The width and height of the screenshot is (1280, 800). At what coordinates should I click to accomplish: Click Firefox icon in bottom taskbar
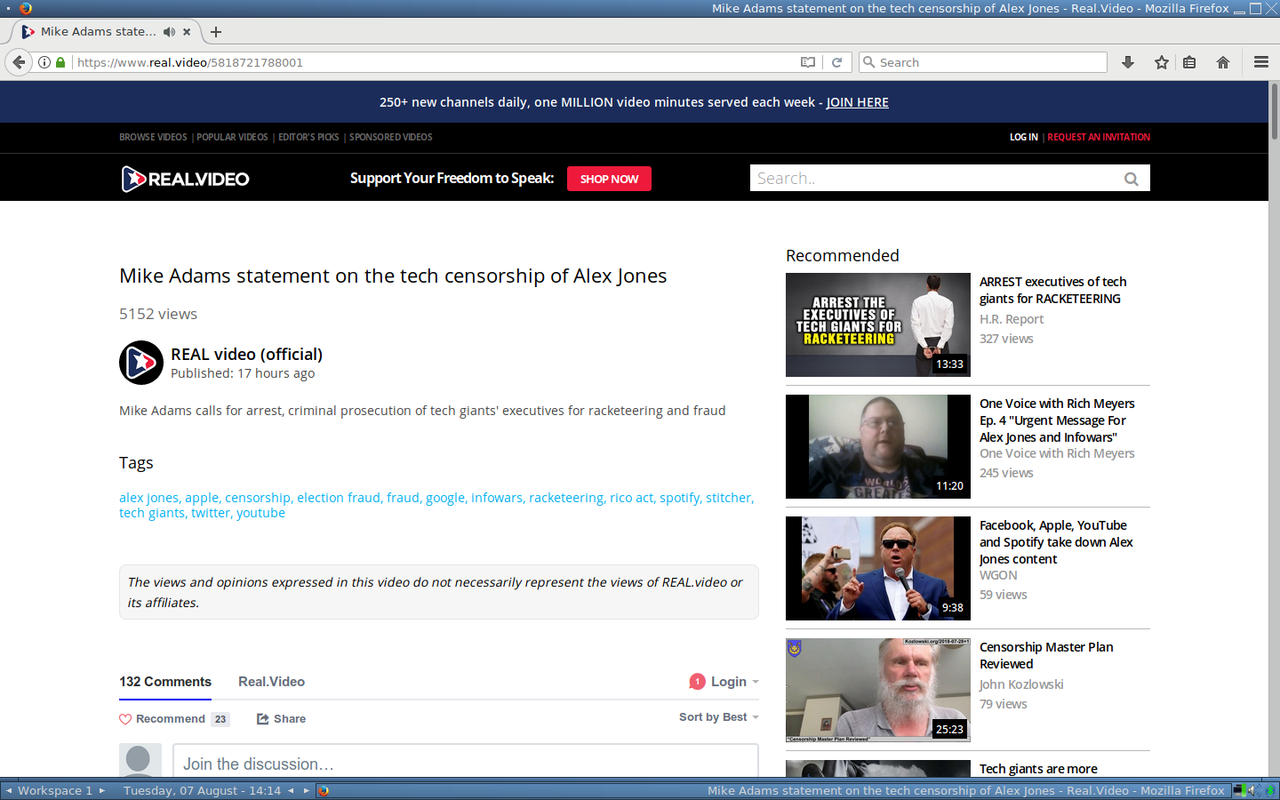pos(323,791)
